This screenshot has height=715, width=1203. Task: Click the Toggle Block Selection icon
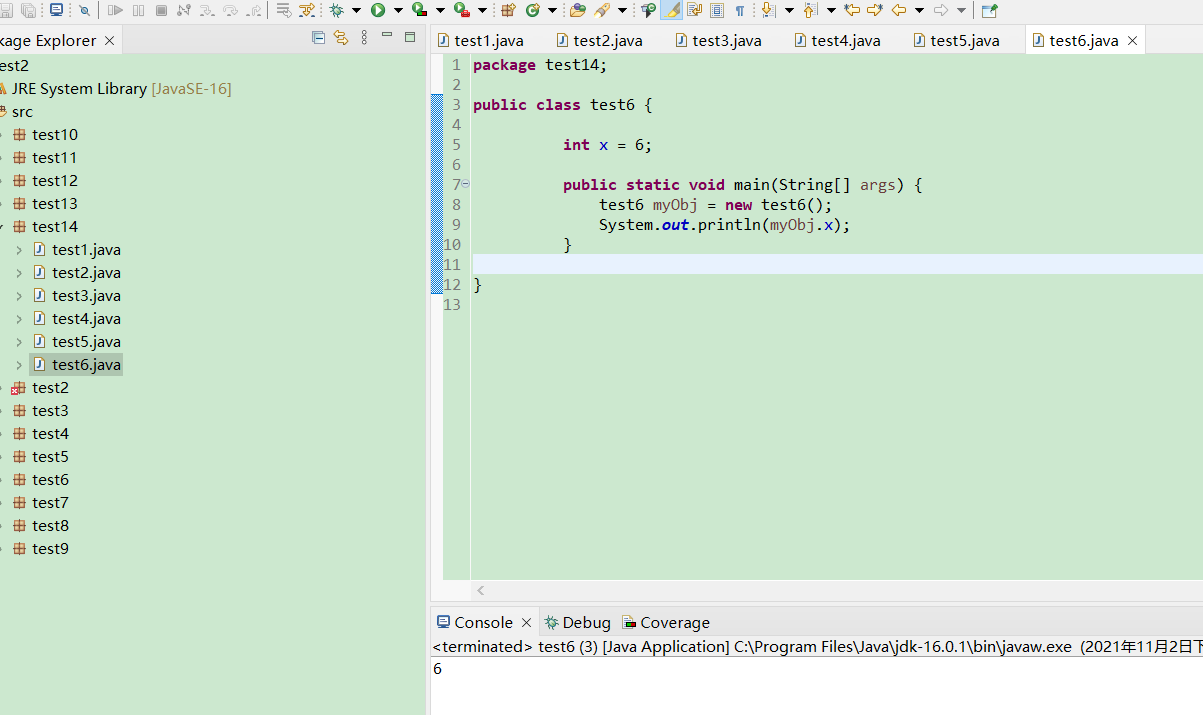pyautogui.click(x=717, y=10)
